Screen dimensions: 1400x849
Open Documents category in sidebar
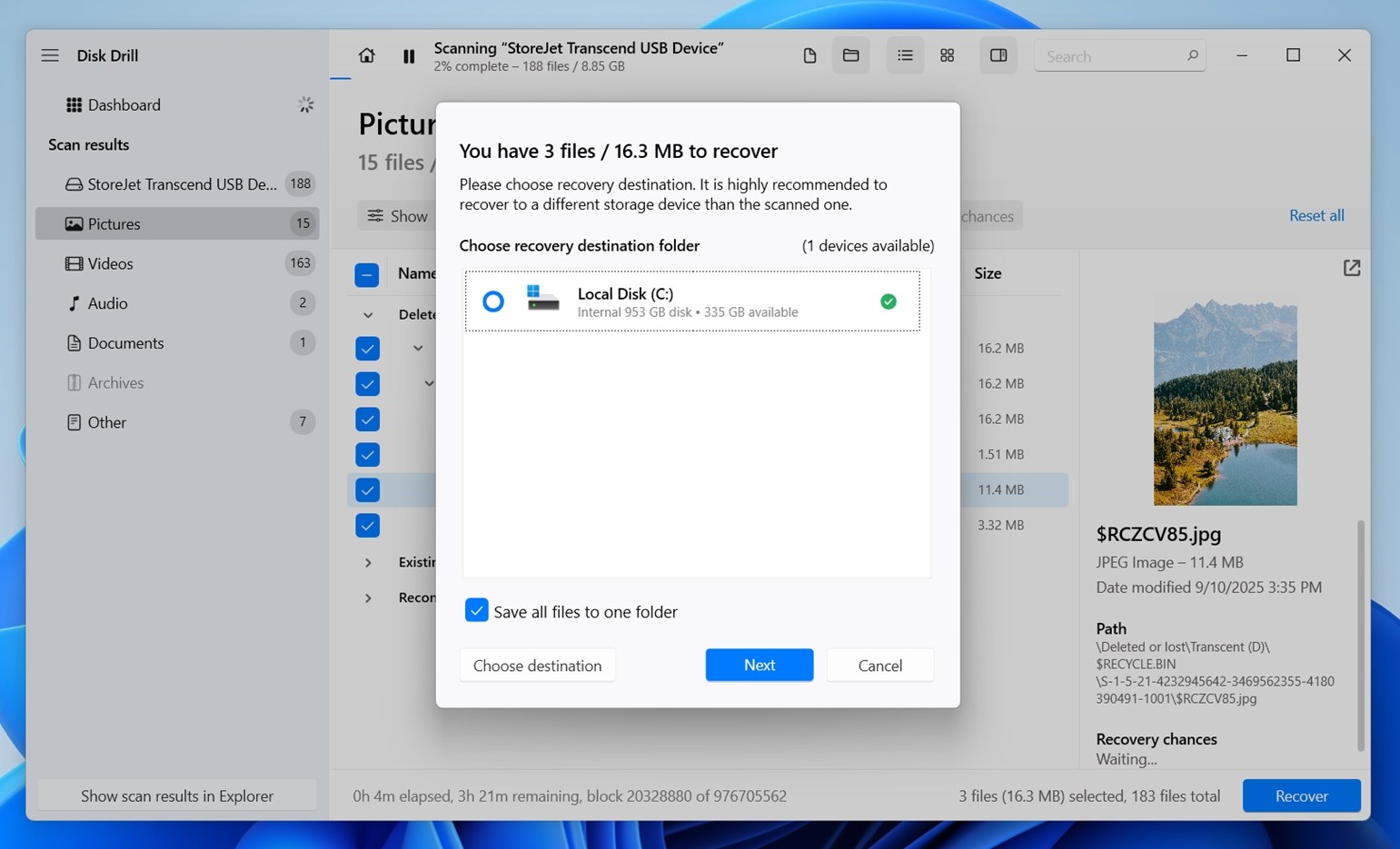[125, 343]
